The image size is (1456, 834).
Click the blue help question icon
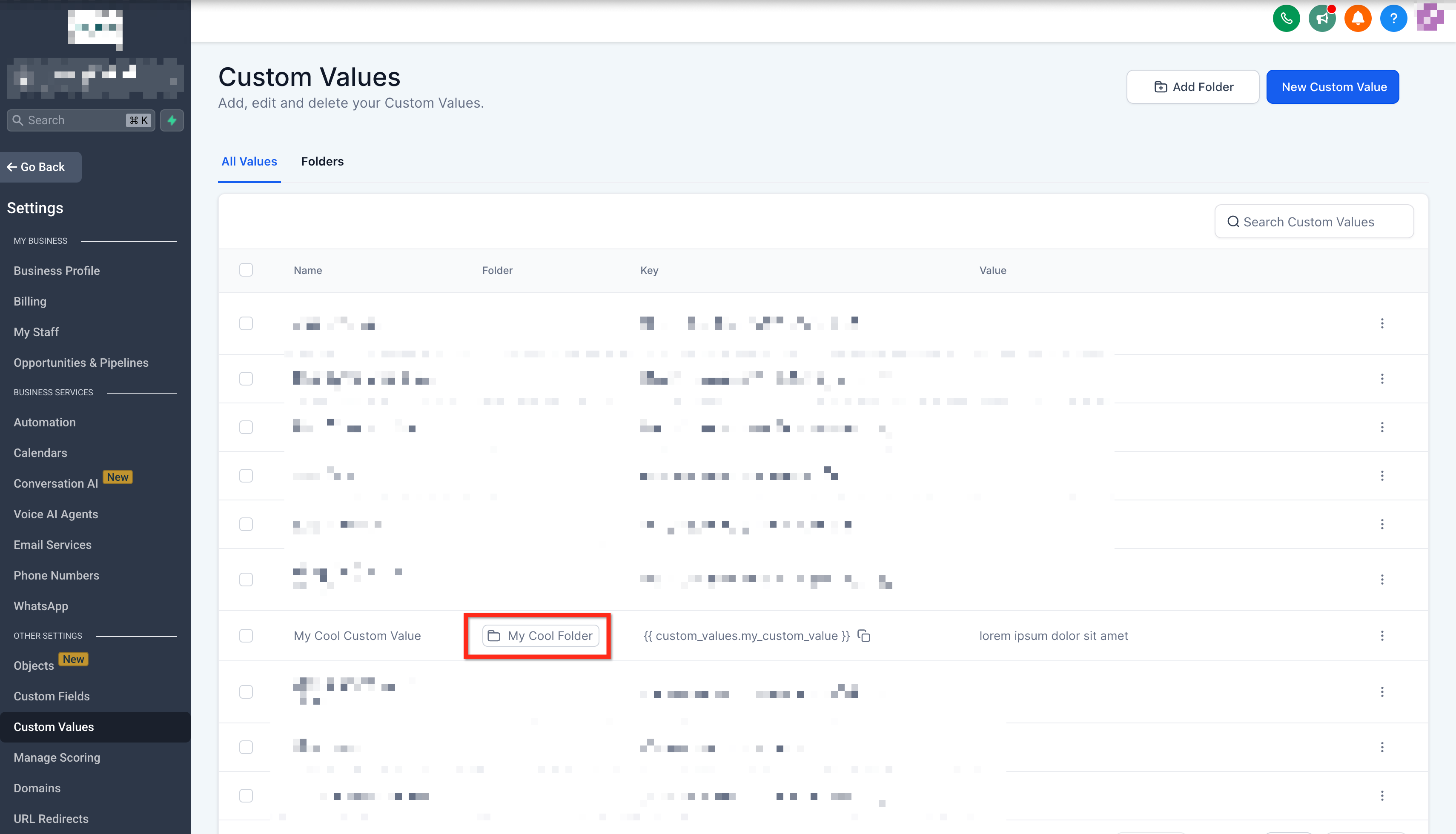tap(1393, 19)
